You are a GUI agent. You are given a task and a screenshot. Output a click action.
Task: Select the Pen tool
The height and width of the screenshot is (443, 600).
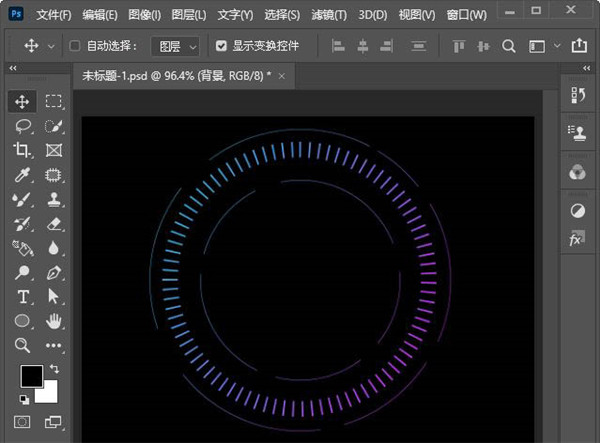(x=54, y=272)
